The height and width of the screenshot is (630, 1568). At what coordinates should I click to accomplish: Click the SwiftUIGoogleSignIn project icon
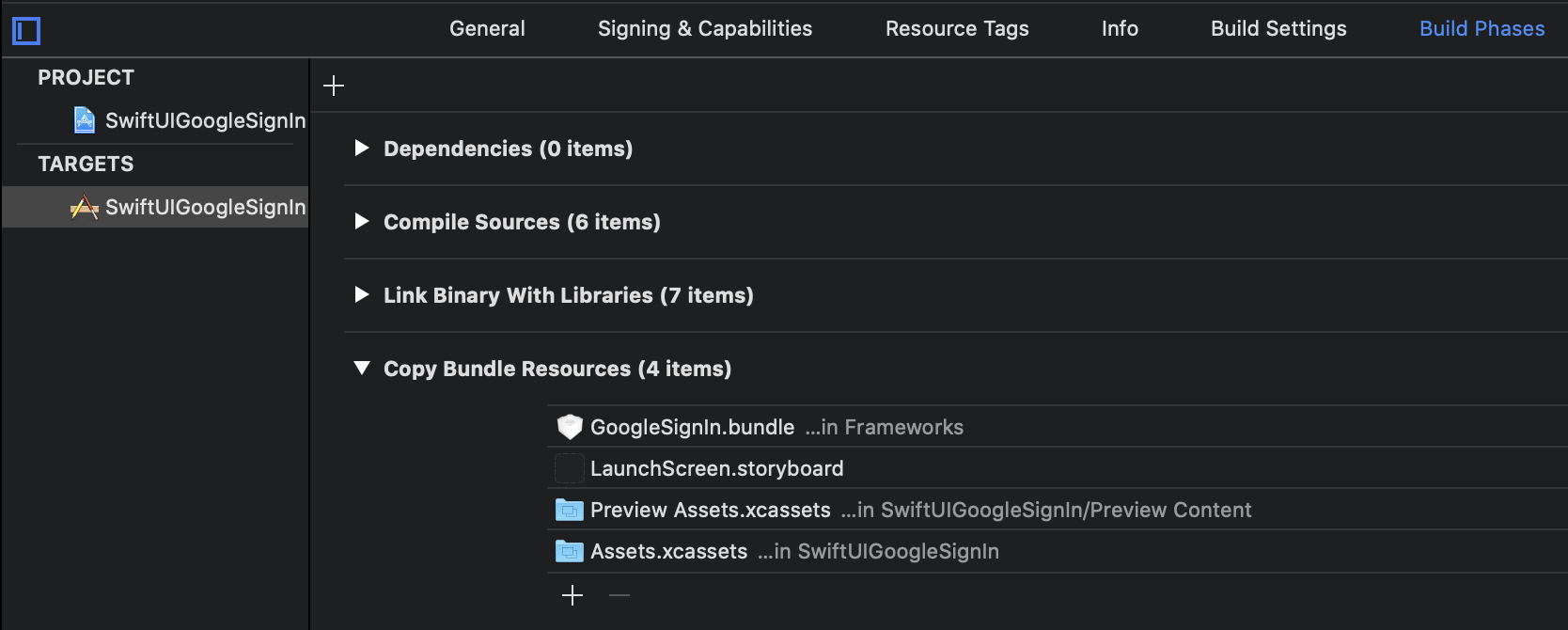pyautogui.click(x=85, y=120)
